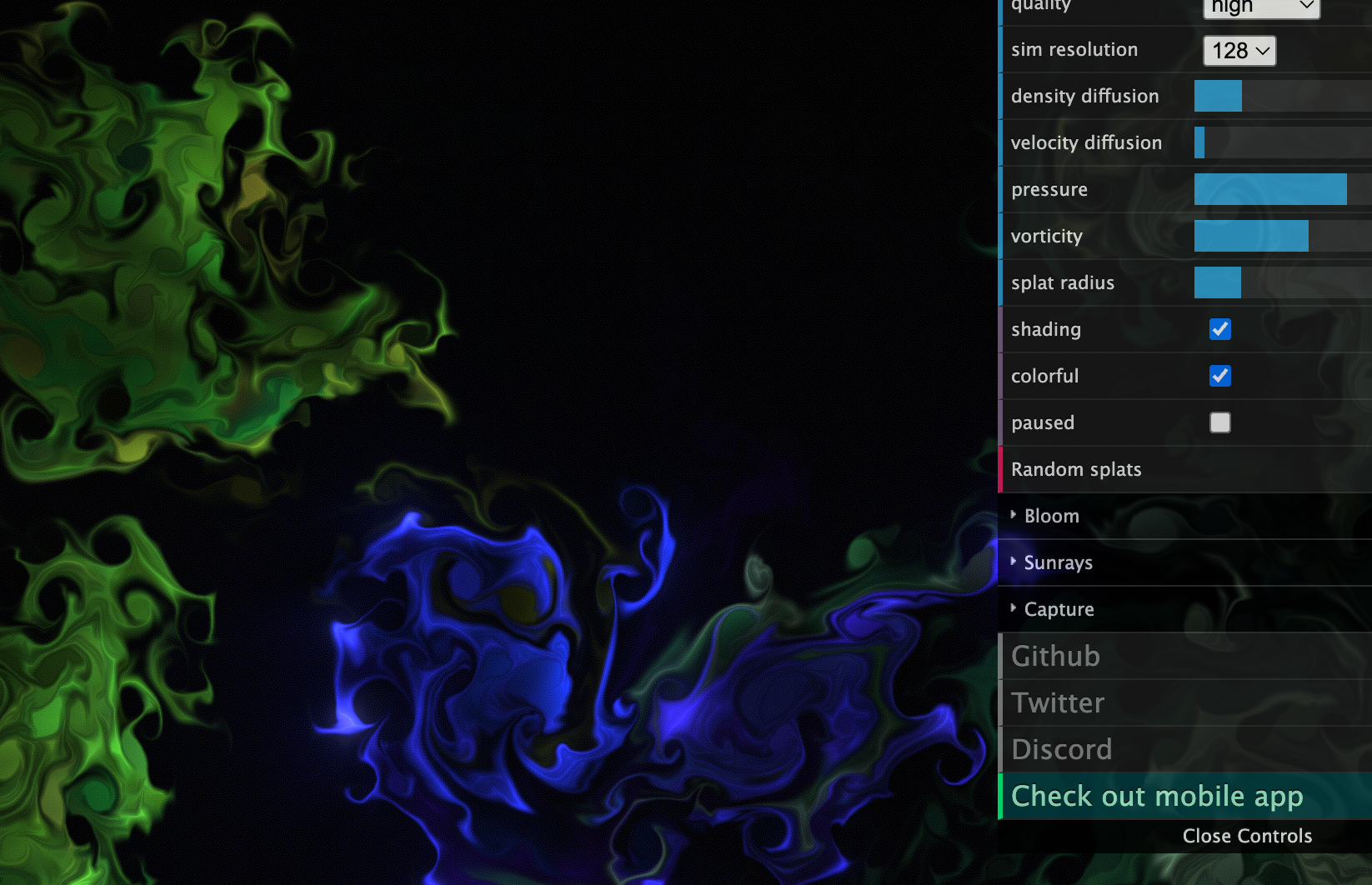Click the "pressure" label text
The width and height of the screenshot is (1372, 885).
[1049, 190]
